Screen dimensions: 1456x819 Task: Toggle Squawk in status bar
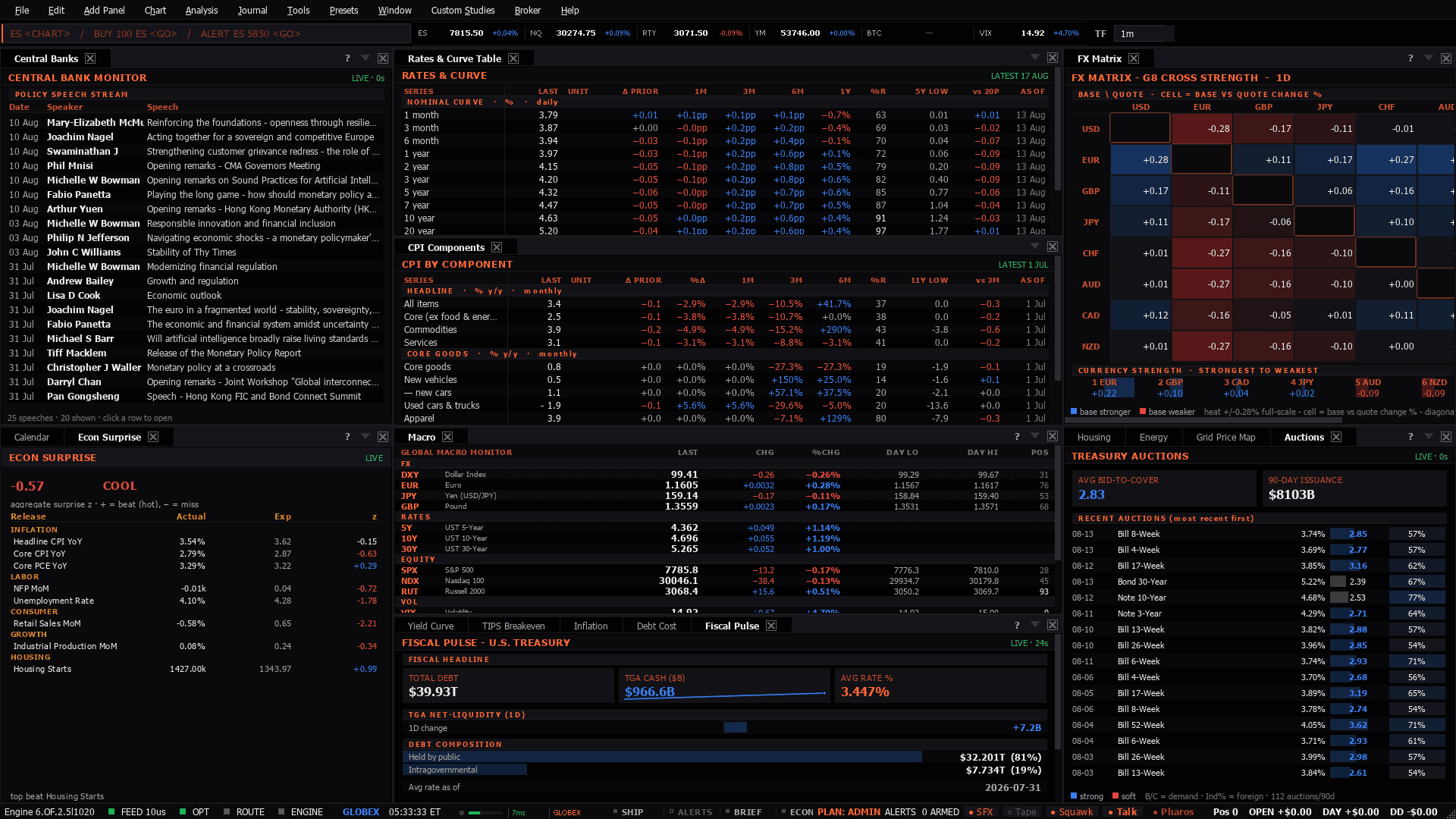[1072, 811]
